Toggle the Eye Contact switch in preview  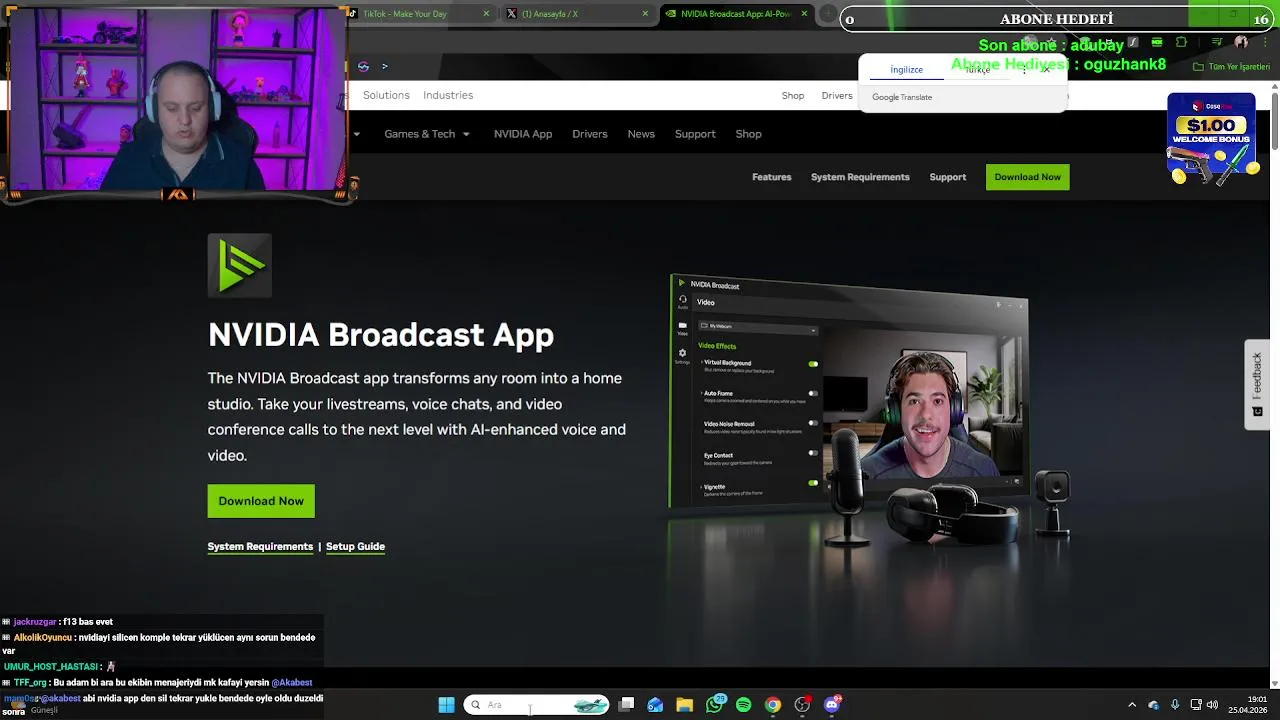813,454
